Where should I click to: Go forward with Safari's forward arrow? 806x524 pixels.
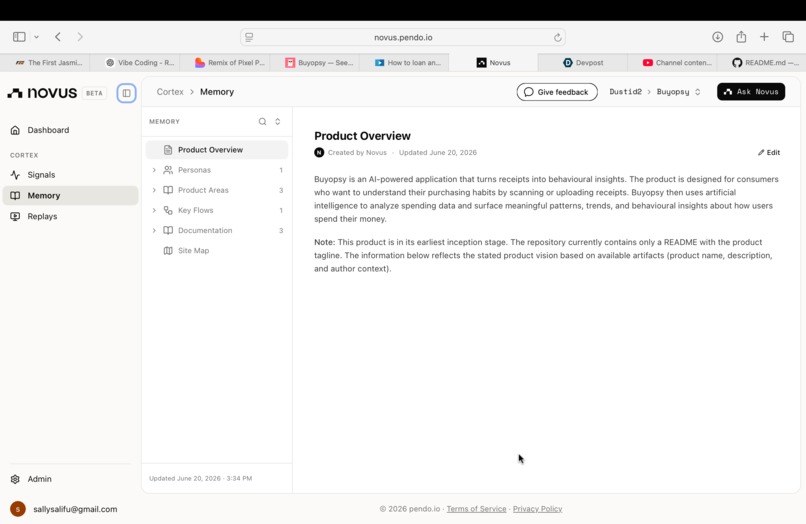coord(80,37)
